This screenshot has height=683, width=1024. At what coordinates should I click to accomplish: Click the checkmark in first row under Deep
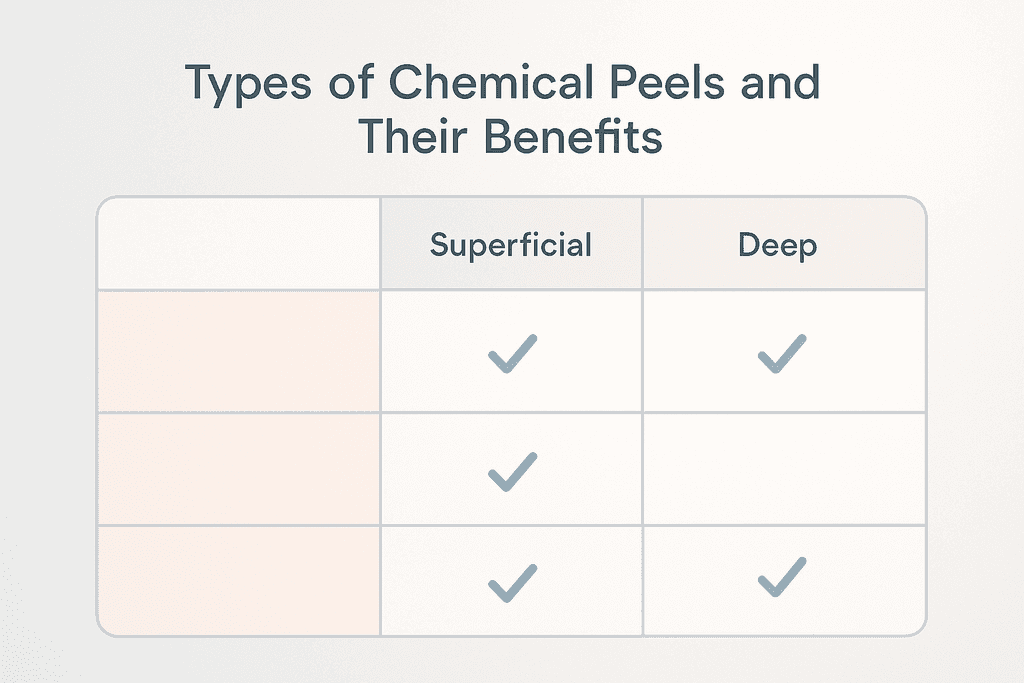(782, 355)
